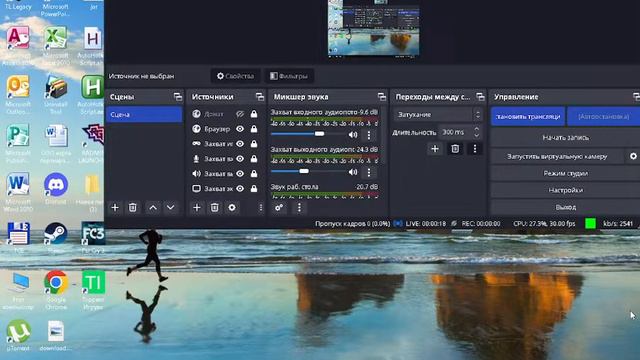Mute Захват выходного аудиопотока speaker icon

pos(353,172)
